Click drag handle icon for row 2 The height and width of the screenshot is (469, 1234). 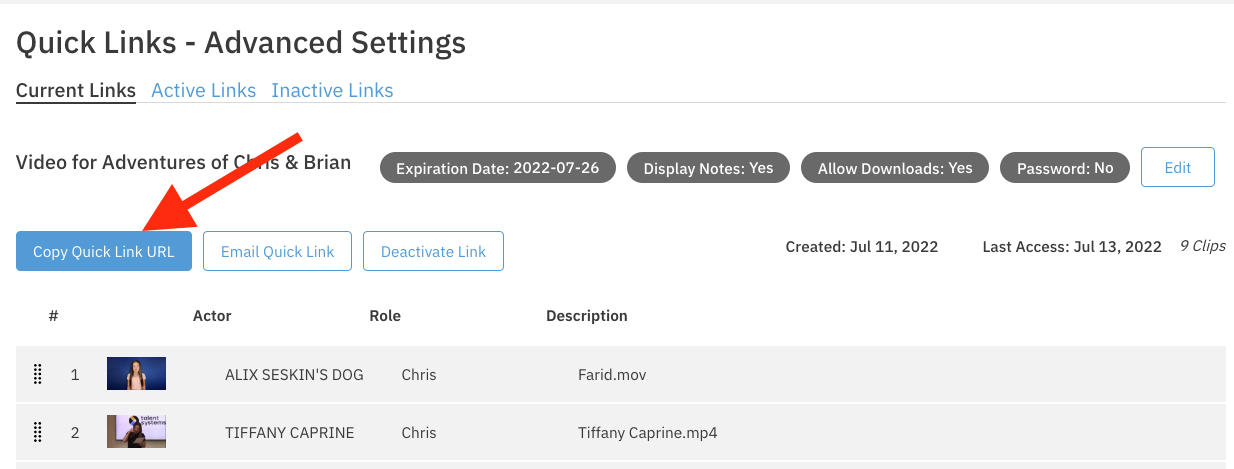pos(38,433)
